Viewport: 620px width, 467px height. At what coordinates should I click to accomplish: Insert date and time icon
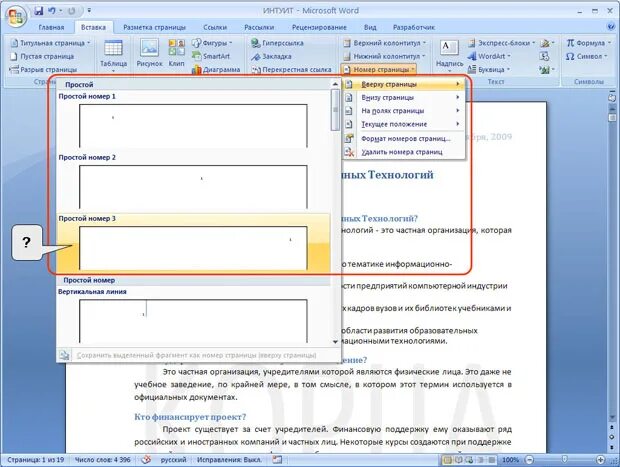point(544,56)
